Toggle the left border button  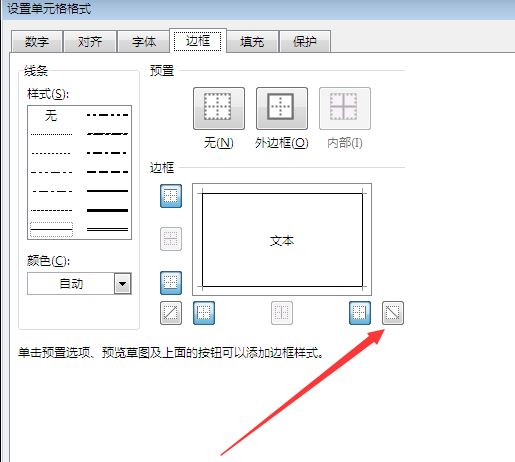tap(204, 313)
